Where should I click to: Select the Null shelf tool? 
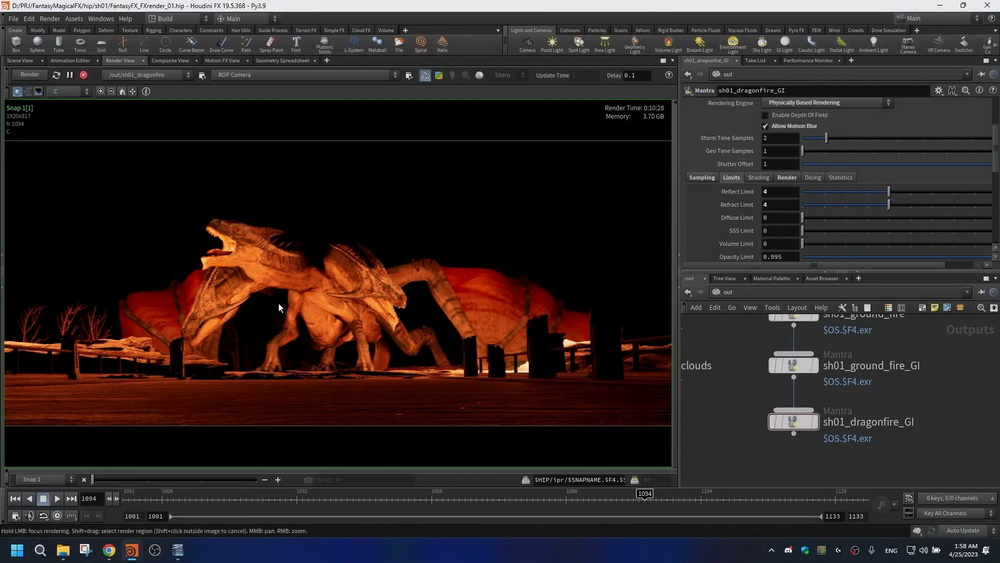click(122, 43)
